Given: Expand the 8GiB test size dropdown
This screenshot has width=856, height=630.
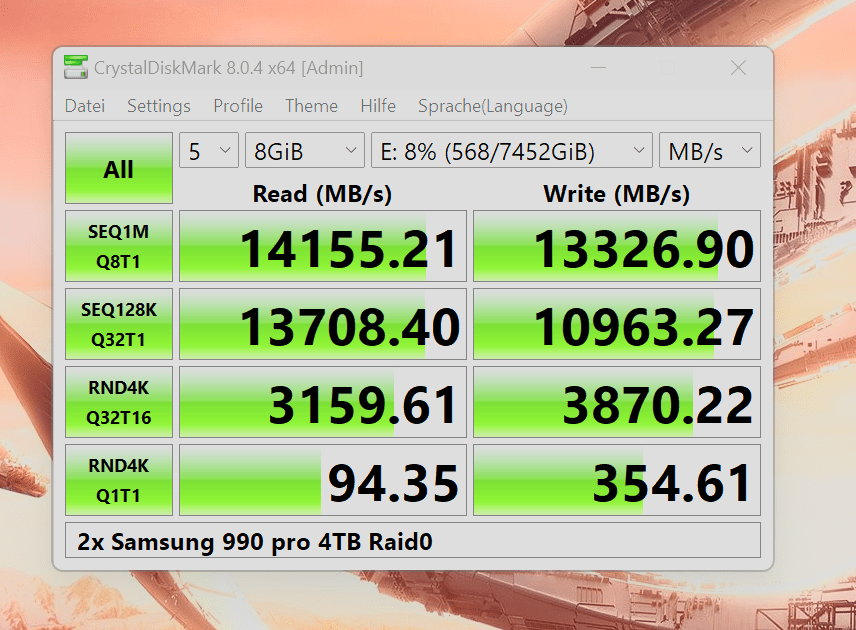Looking at the screenshot, I should (x=305, y=150).
